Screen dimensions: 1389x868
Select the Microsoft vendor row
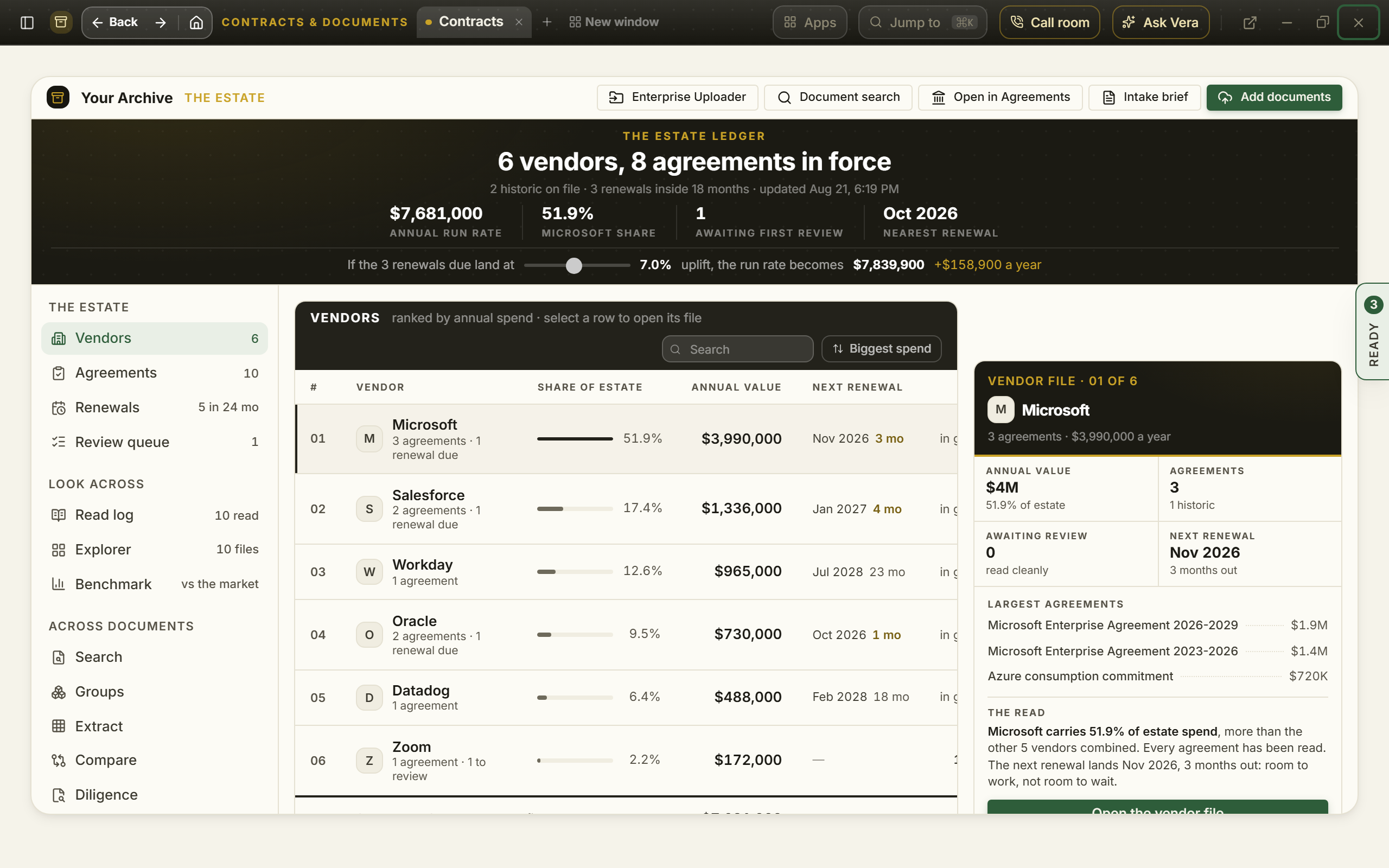626,439
